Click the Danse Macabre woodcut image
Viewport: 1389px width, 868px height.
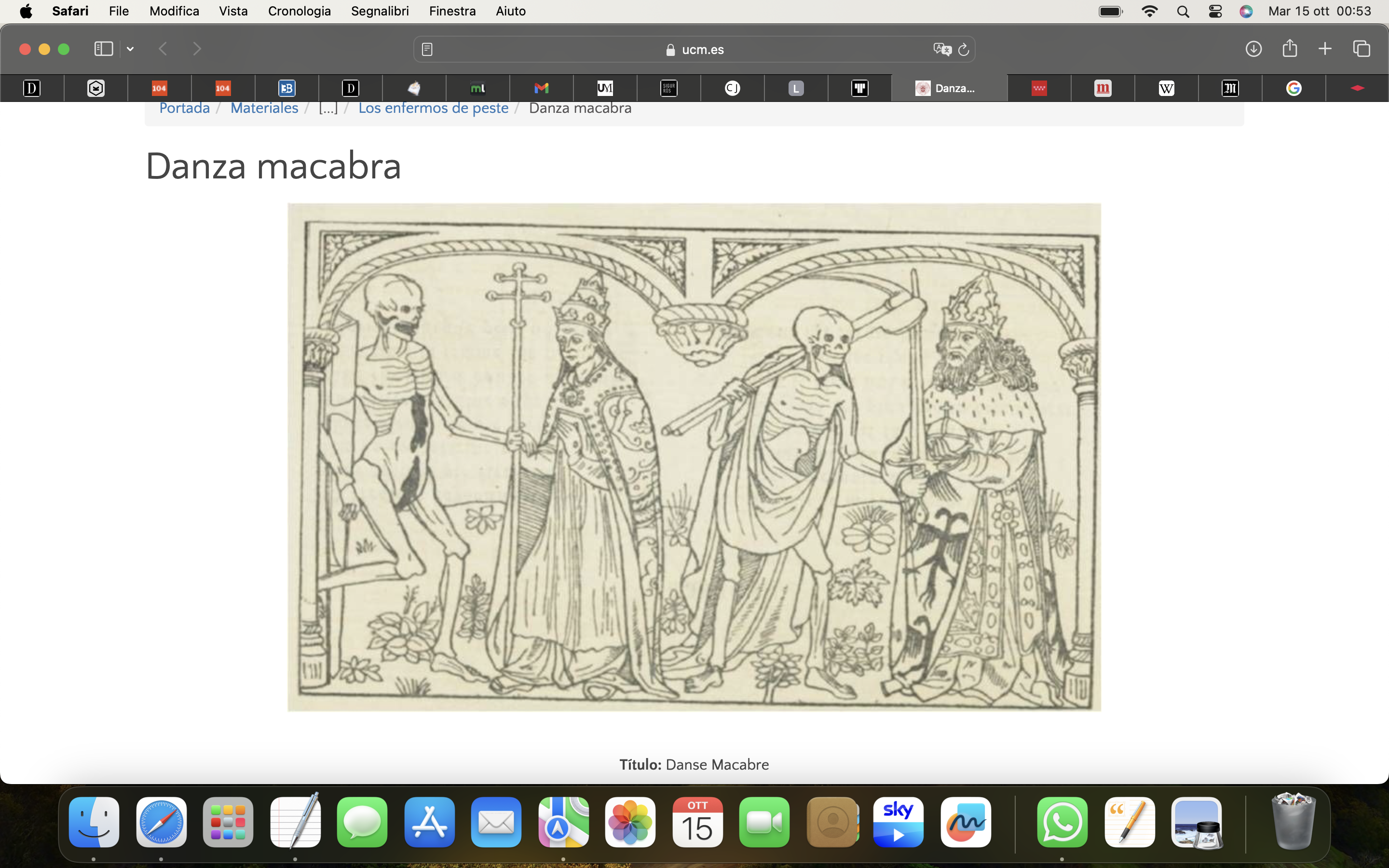click(x=694, y=457)
